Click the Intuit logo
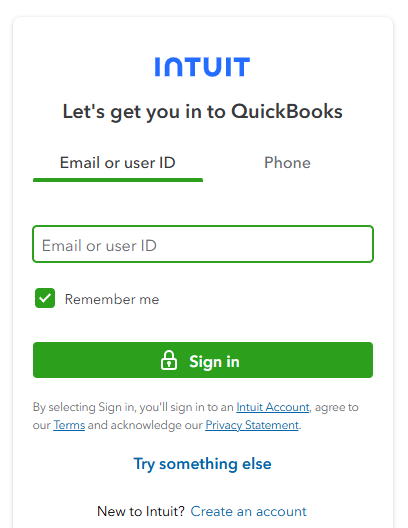 (x=202, y=67)
